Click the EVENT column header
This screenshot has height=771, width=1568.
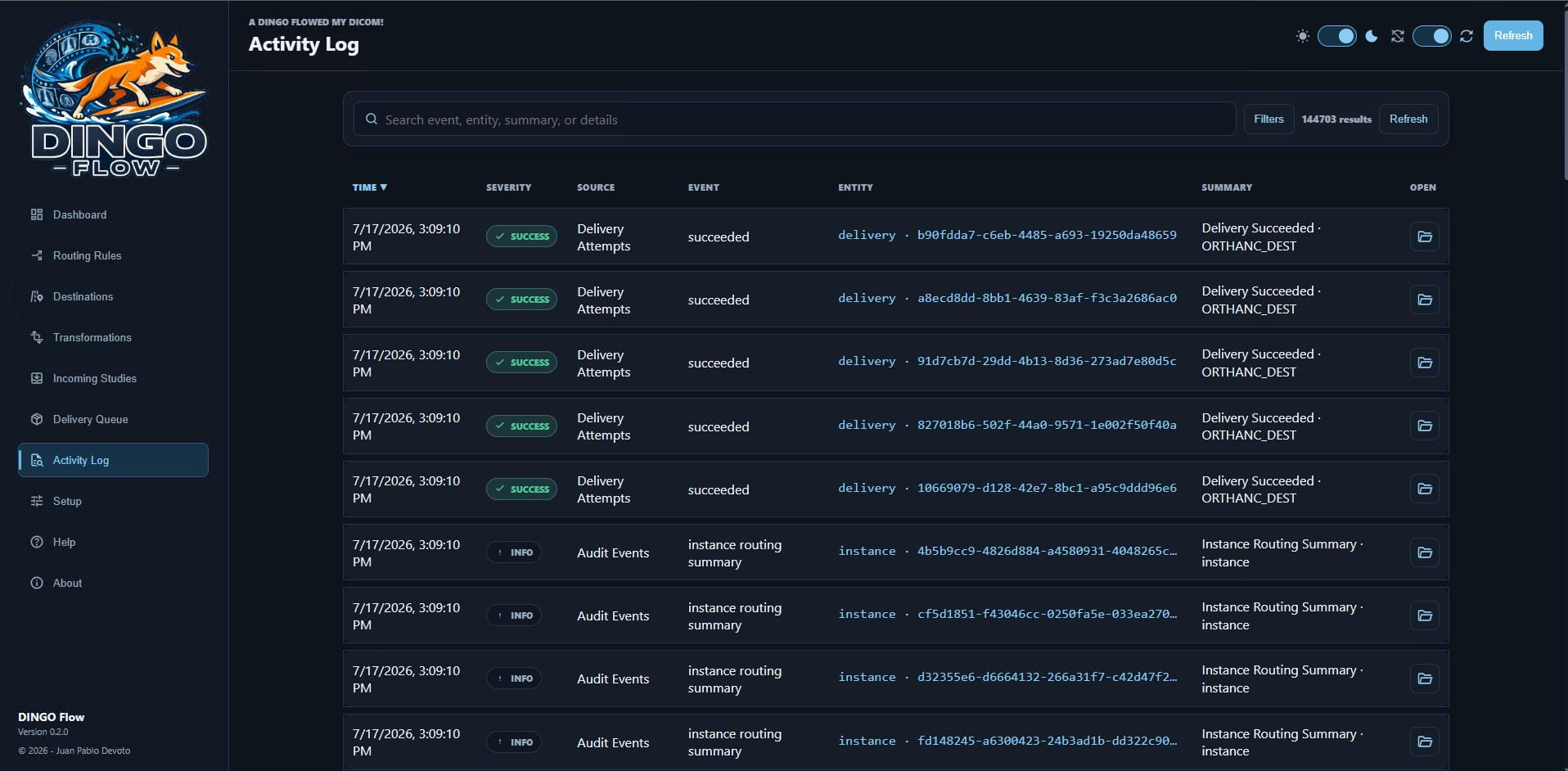(703, 187)
